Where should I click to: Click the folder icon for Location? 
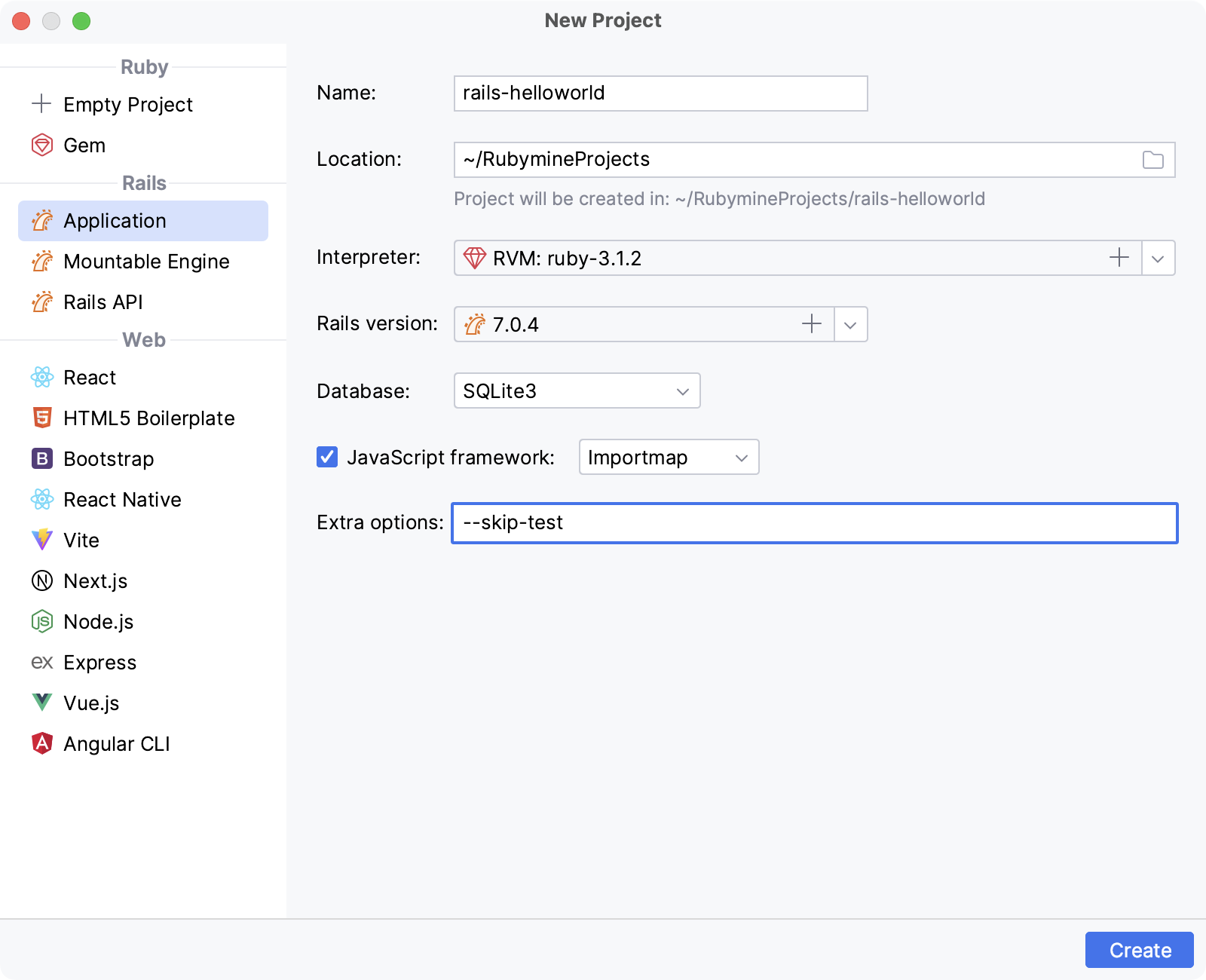coord(1152,159)
